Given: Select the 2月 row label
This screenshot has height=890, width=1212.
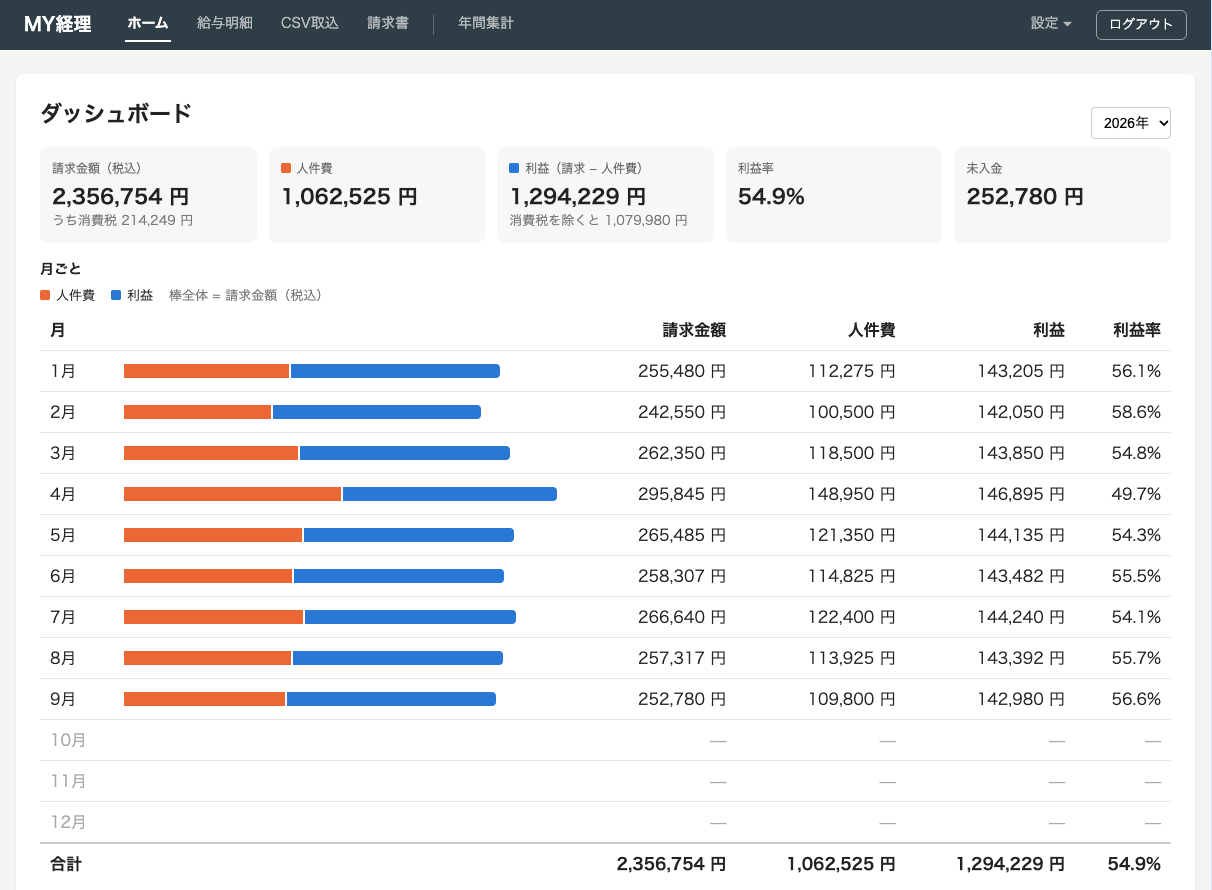Looking at the screenshot, I should click(x=63, y=412).
